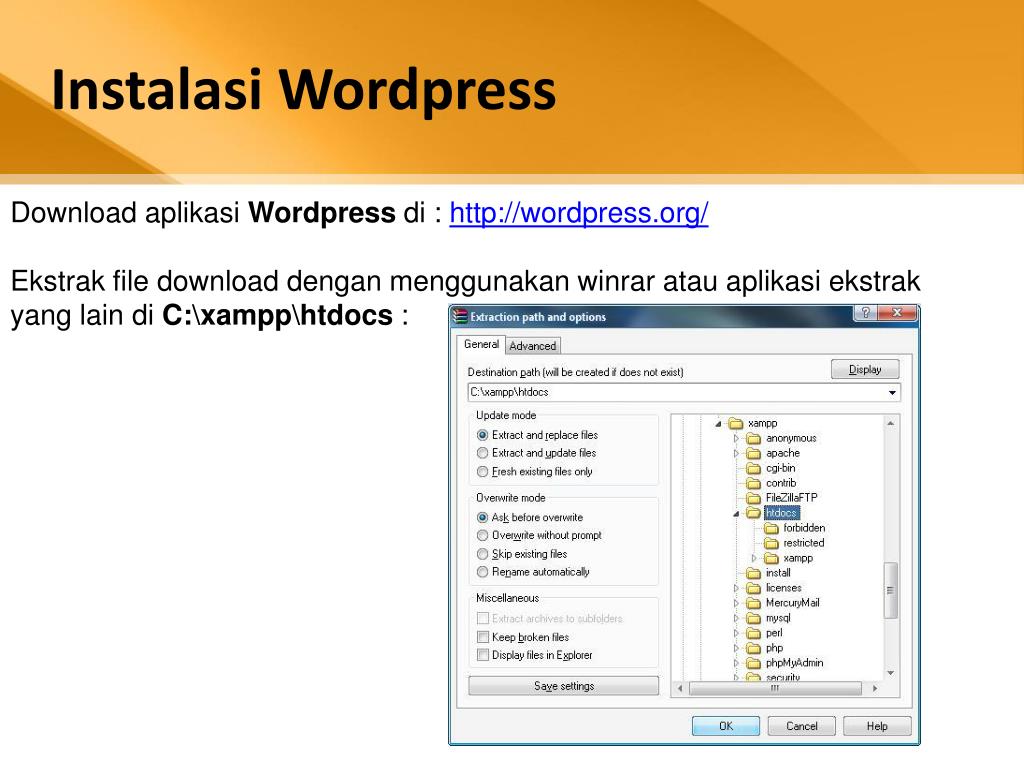Click the destination path input field
The height and width of the screenshot is (768, 1024).
point(684,392)
